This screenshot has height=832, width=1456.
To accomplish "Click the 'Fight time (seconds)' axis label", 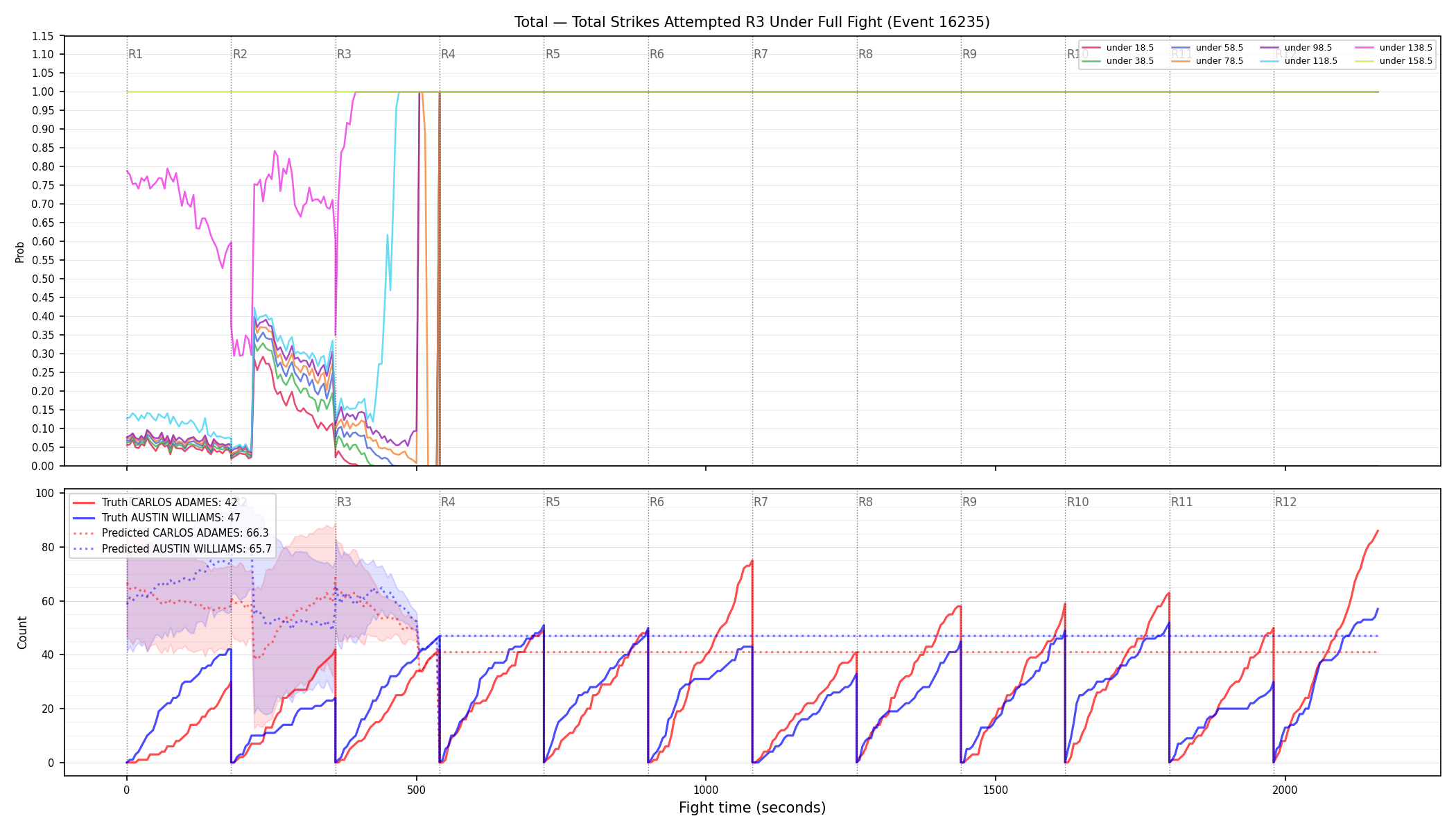I will coord(752,808).
